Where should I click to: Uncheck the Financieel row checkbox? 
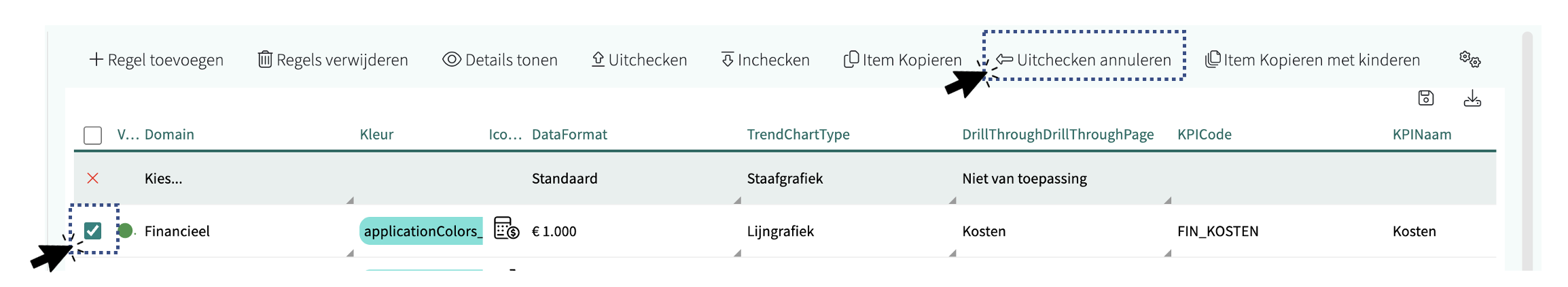[x=93, y=231]
